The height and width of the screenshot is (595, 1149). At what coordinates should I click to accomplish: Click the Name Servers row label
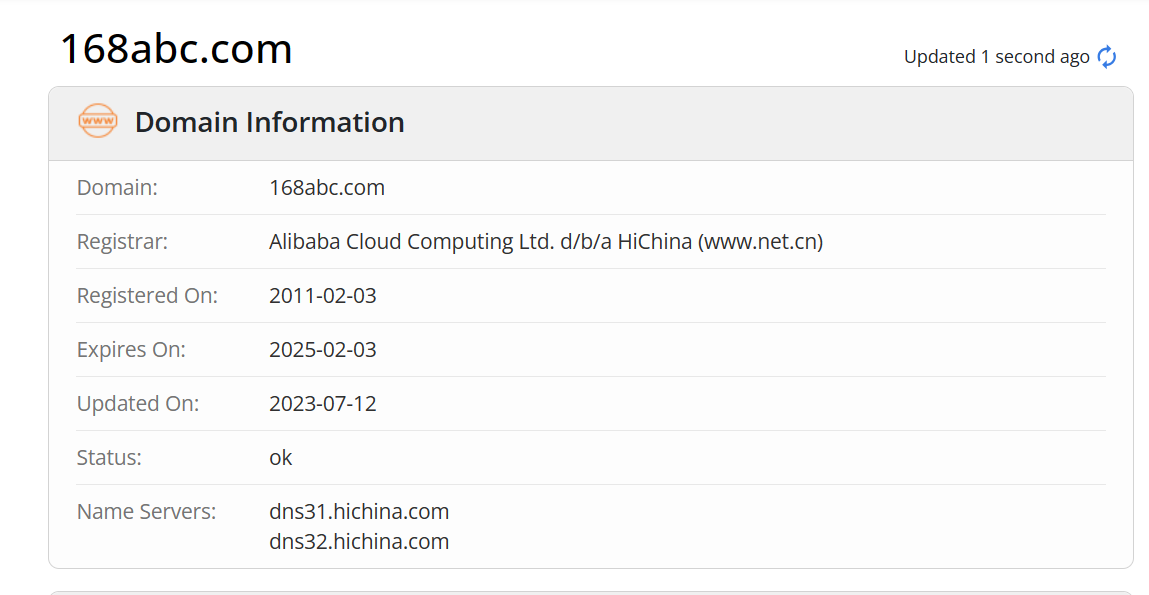point(145,511)
